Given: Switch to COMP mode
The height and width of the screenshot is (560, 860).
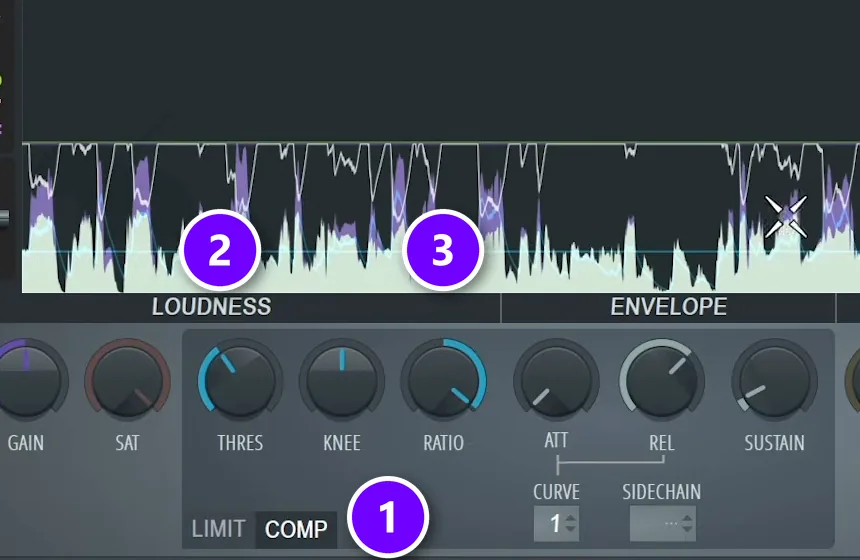Looking at the screenshot, I should pyautogui.click(x=296, y=529).
